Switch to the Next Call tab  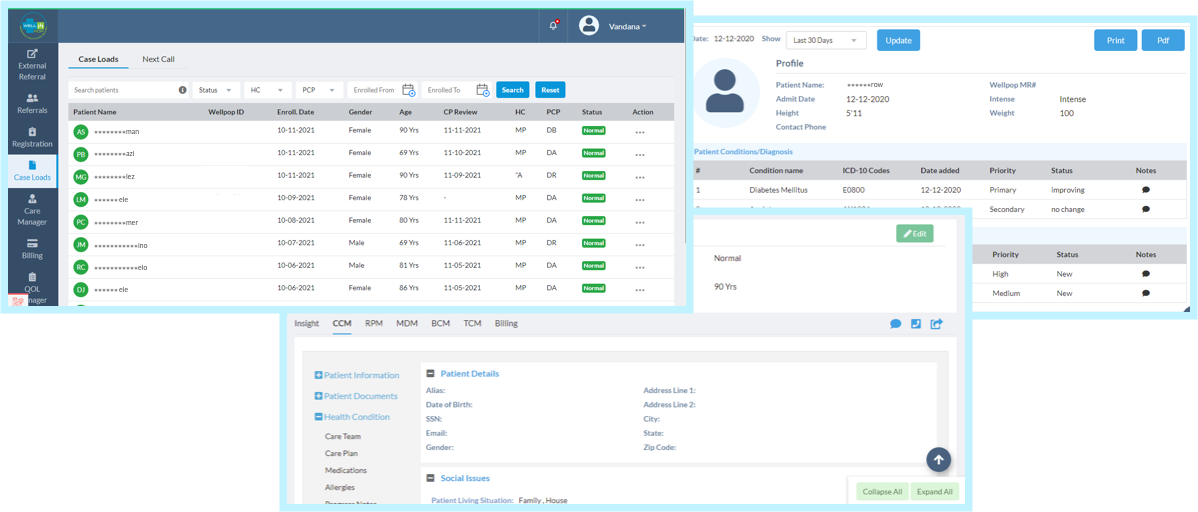click(x=158, y=59)
